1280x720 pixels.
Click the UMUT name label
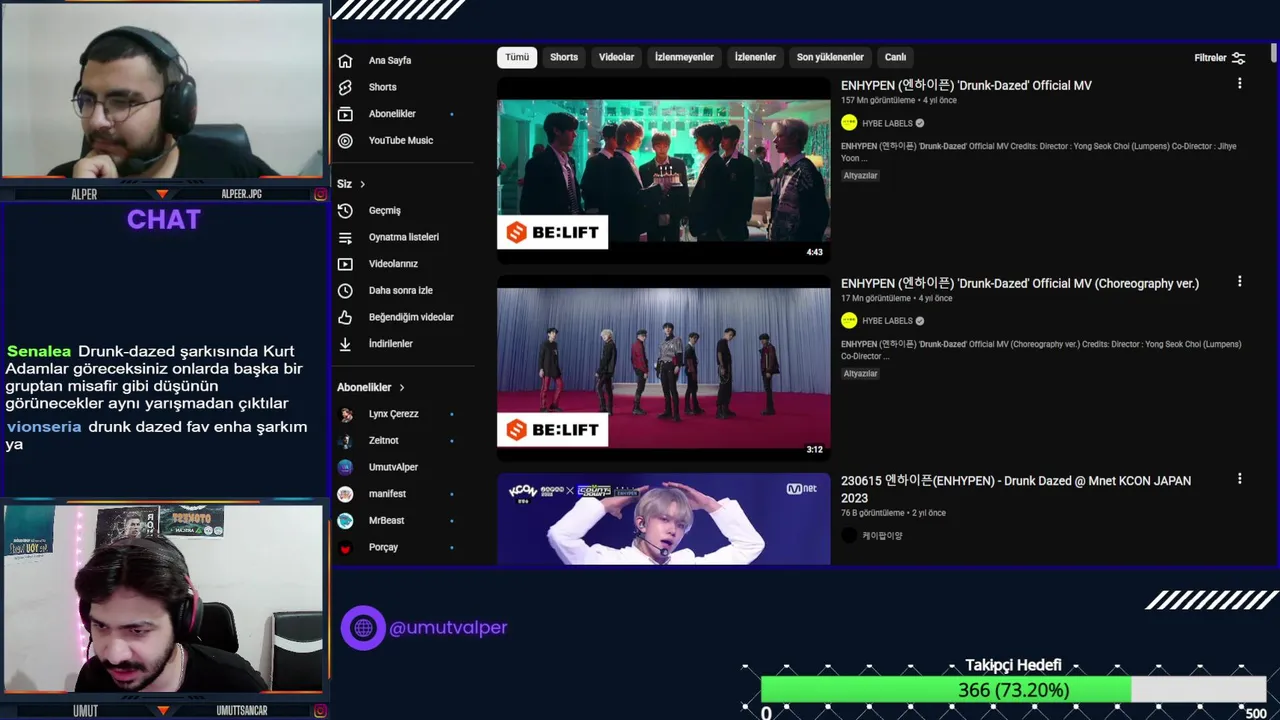click(x=85, y=711)
